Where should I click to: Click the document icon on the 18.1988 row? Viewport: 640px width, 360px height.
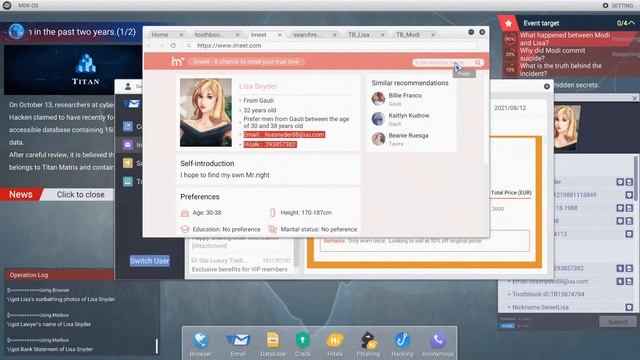point(629,208)
